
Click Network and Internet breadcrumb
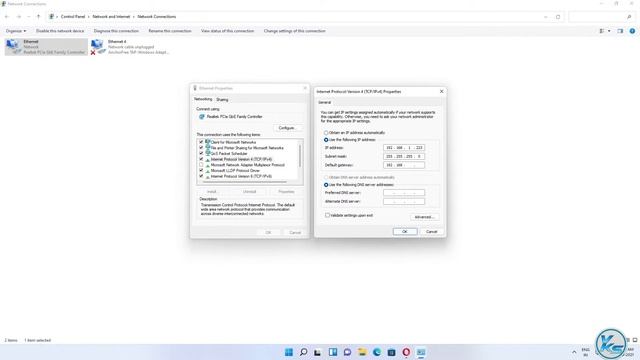tap(111, 17)
